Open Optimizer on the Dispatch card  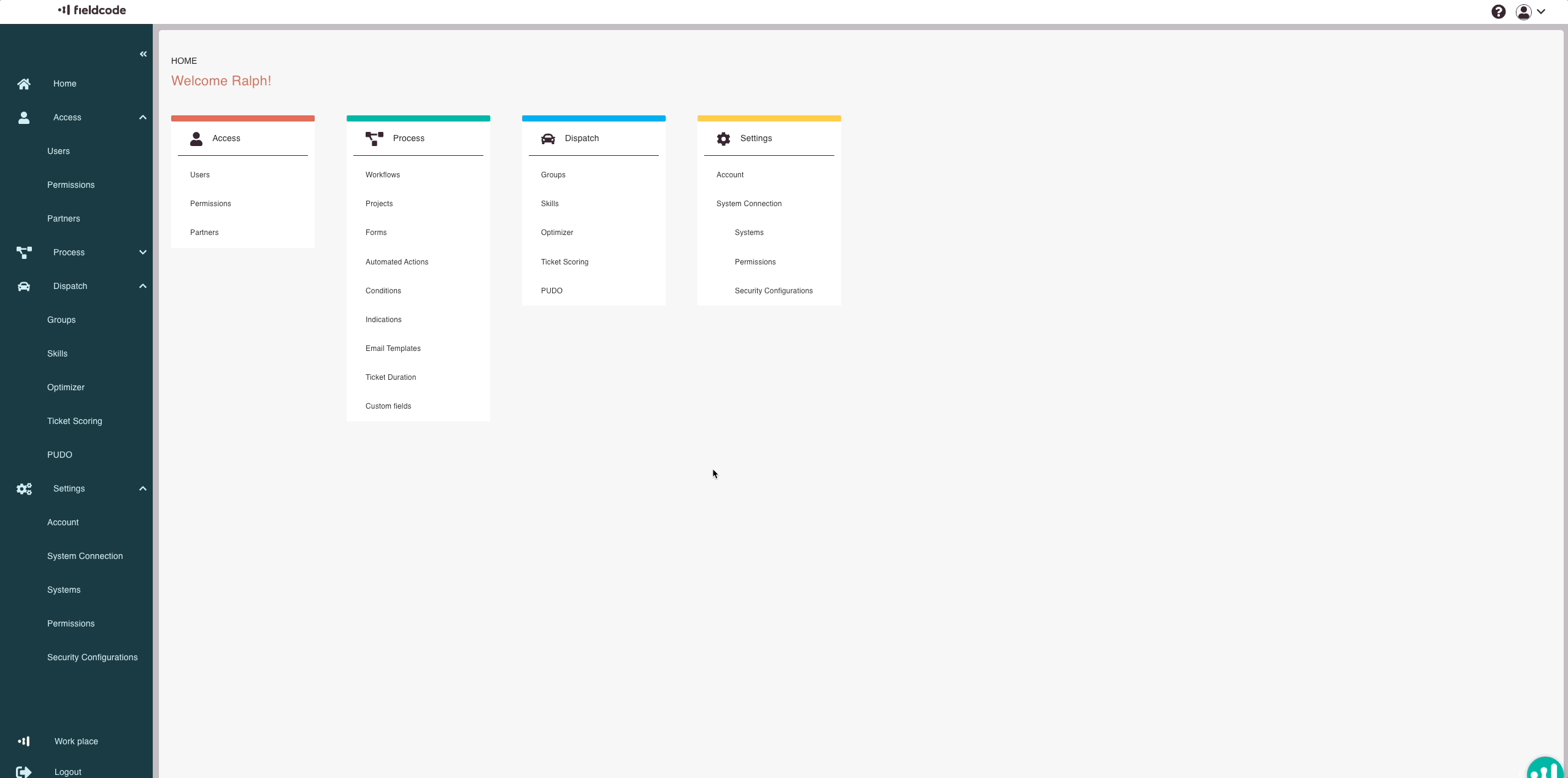[557, 233]
